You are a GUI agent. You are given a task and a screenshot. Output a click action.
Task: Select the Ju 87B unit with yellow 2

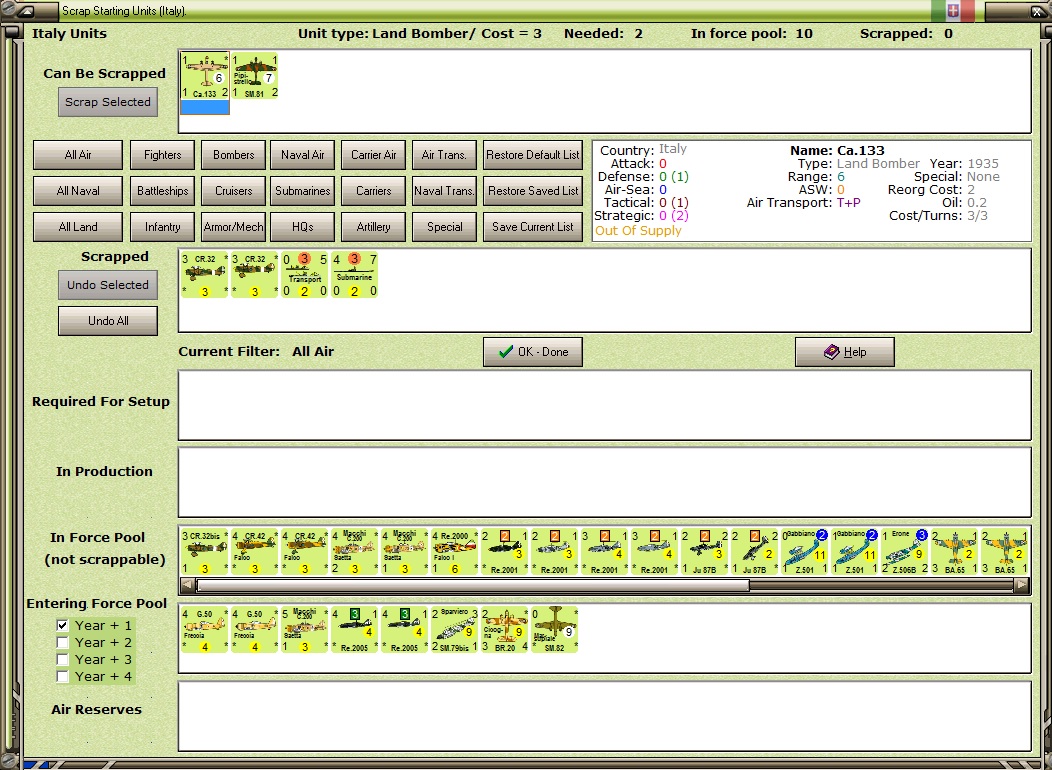[x=755, y=552]
